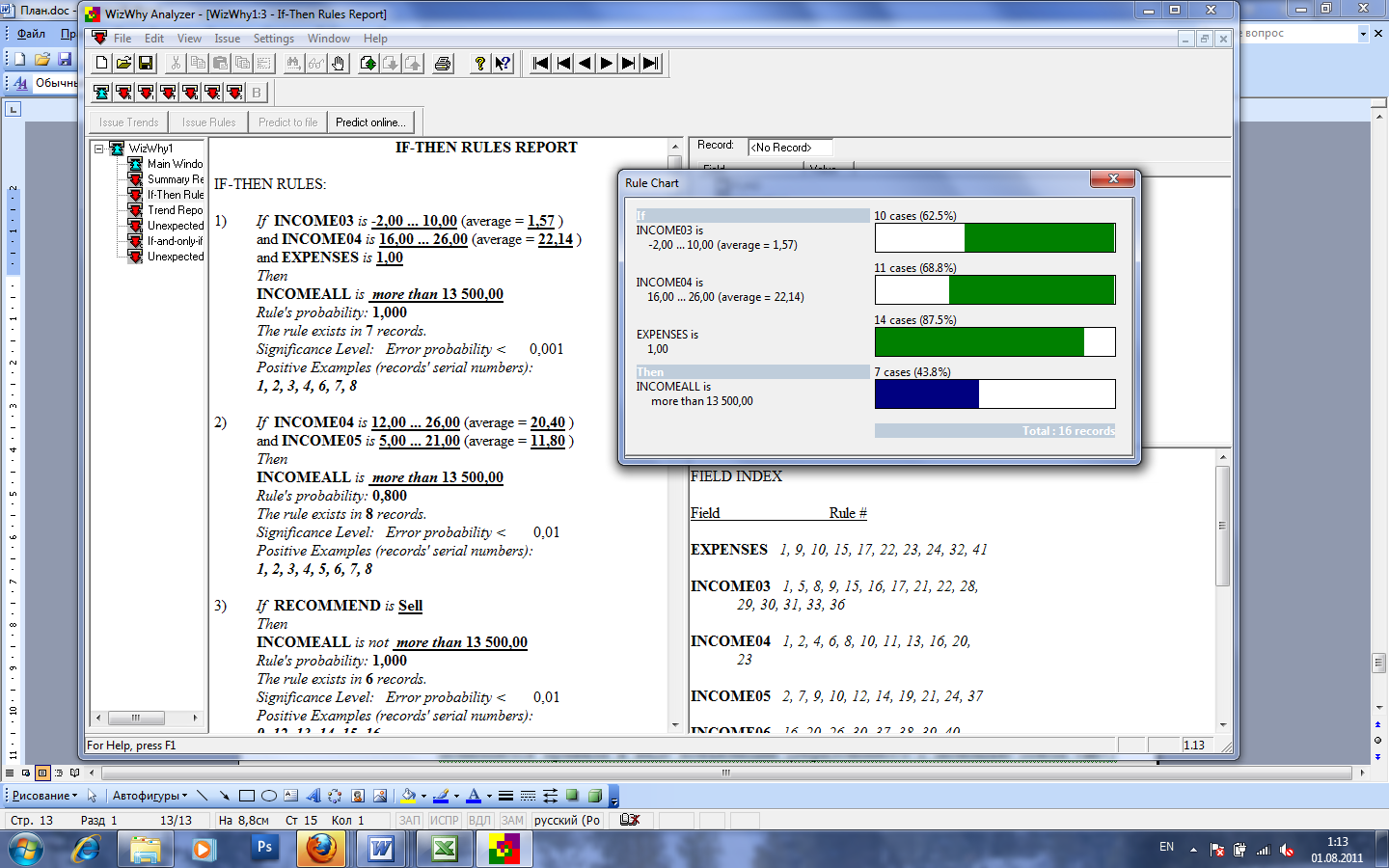Click the Predict to file button
The height and width of the screenshot is (868, 1389).
[x=287, y=122]
